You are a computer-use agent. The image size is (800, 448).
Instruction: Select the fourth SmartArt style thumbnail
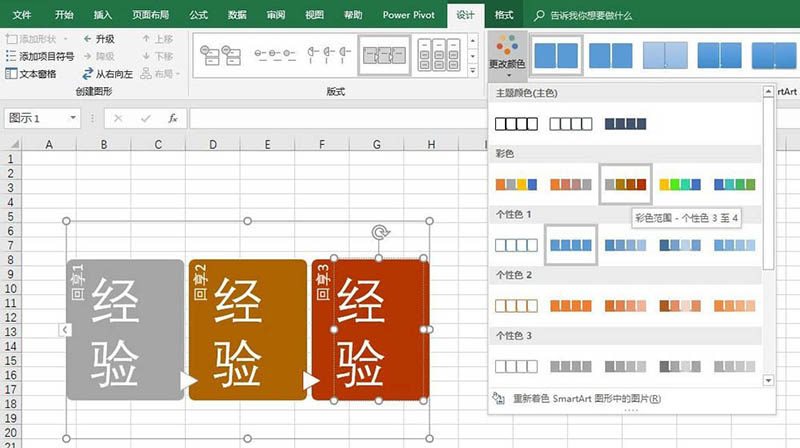click(719, 55)
